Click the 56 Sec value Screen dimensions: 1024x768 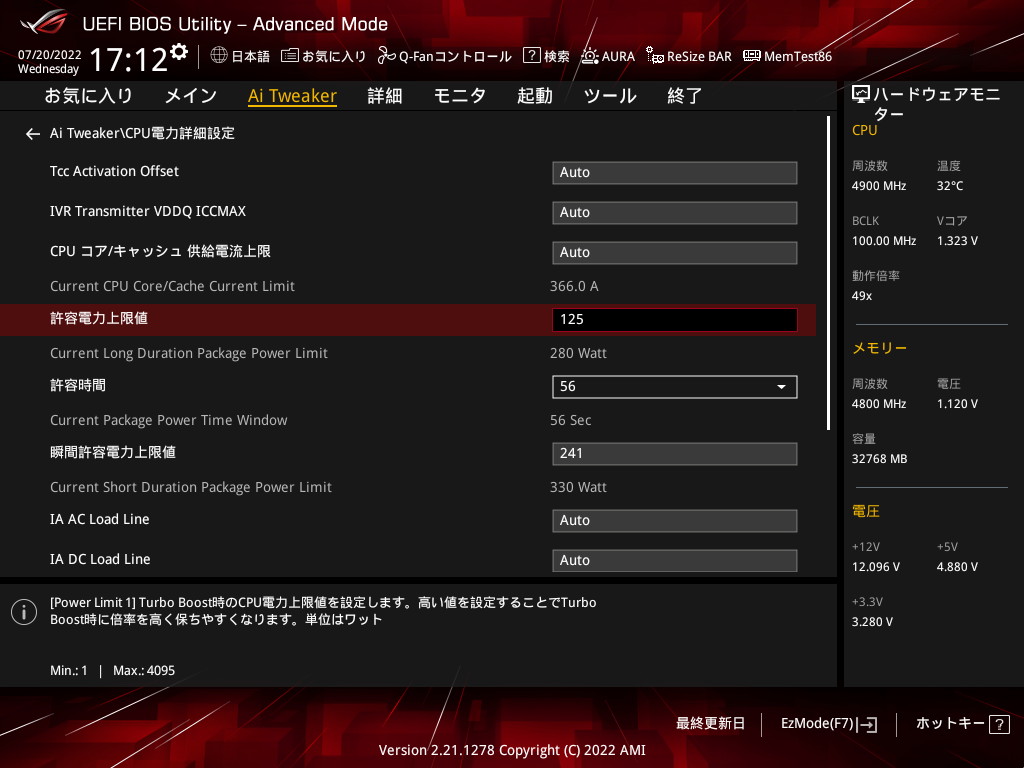tap(570, 421)
